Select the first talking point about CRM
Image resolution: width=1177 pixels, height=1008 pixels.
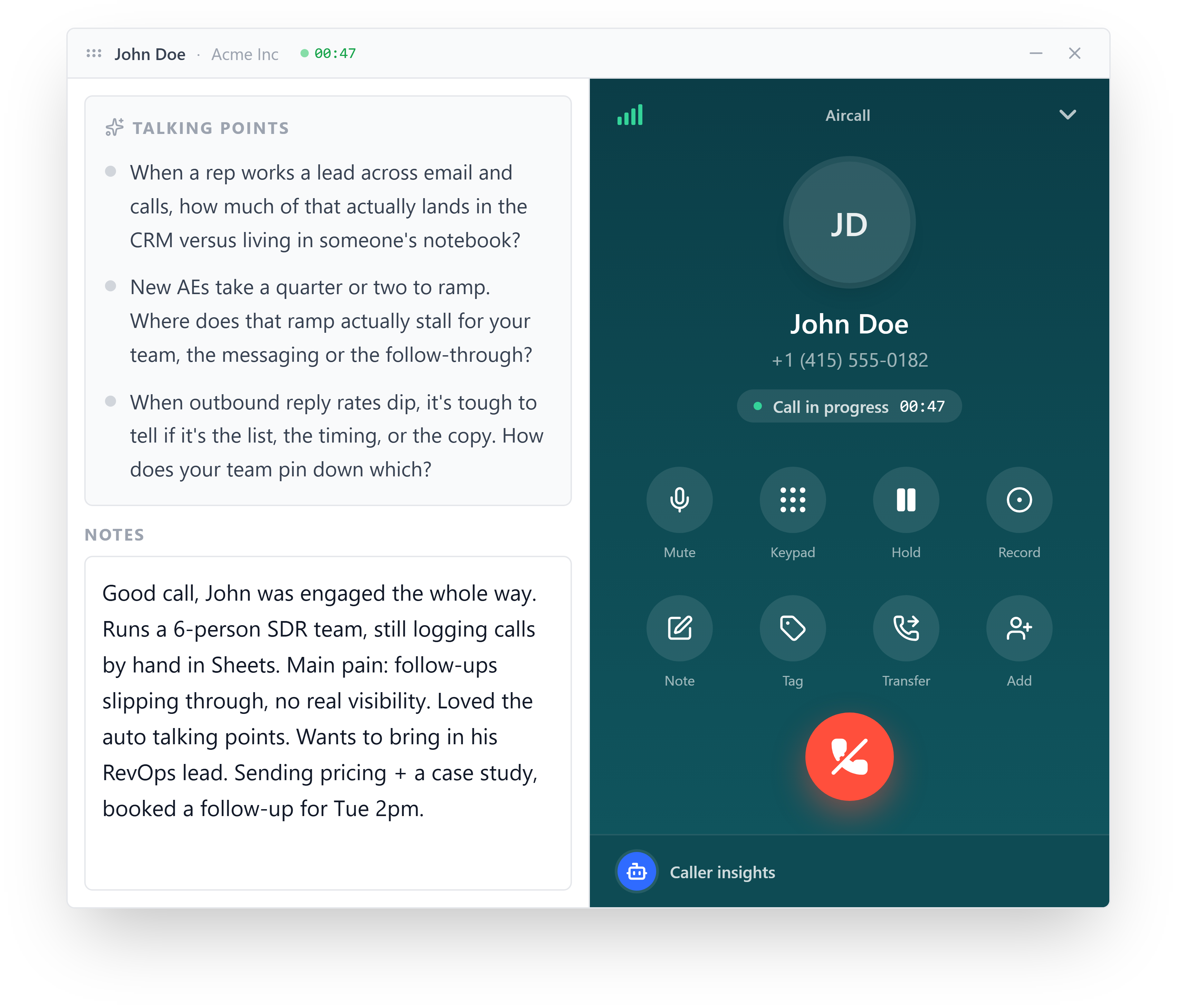click(328, 206)
